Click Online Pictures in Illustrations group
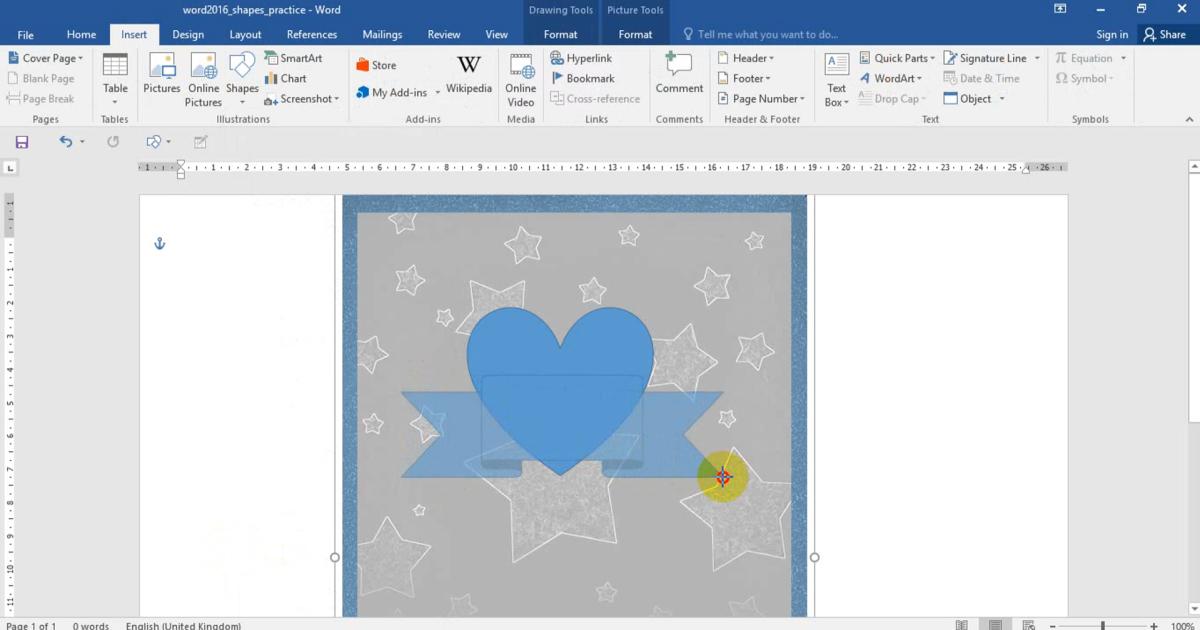Viewport: 1200px width, 630px height. (x=203, y=79)
